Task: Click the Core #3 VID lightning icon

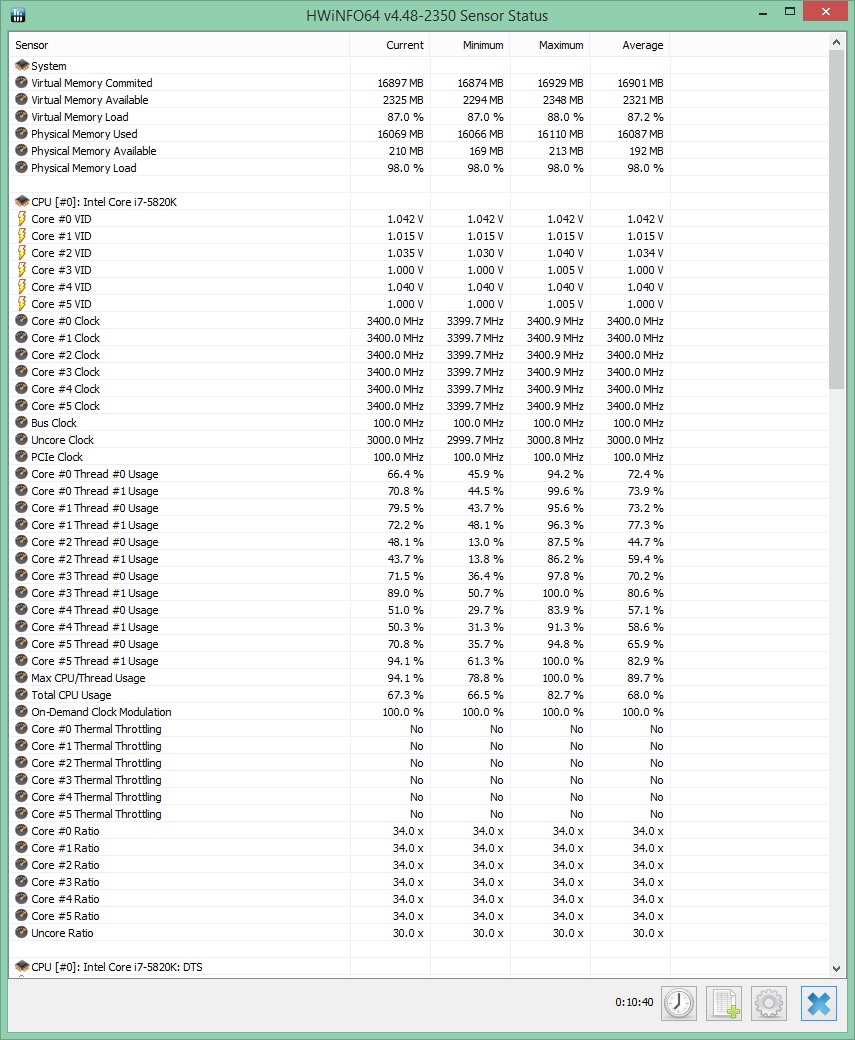Action: [22, 270]
